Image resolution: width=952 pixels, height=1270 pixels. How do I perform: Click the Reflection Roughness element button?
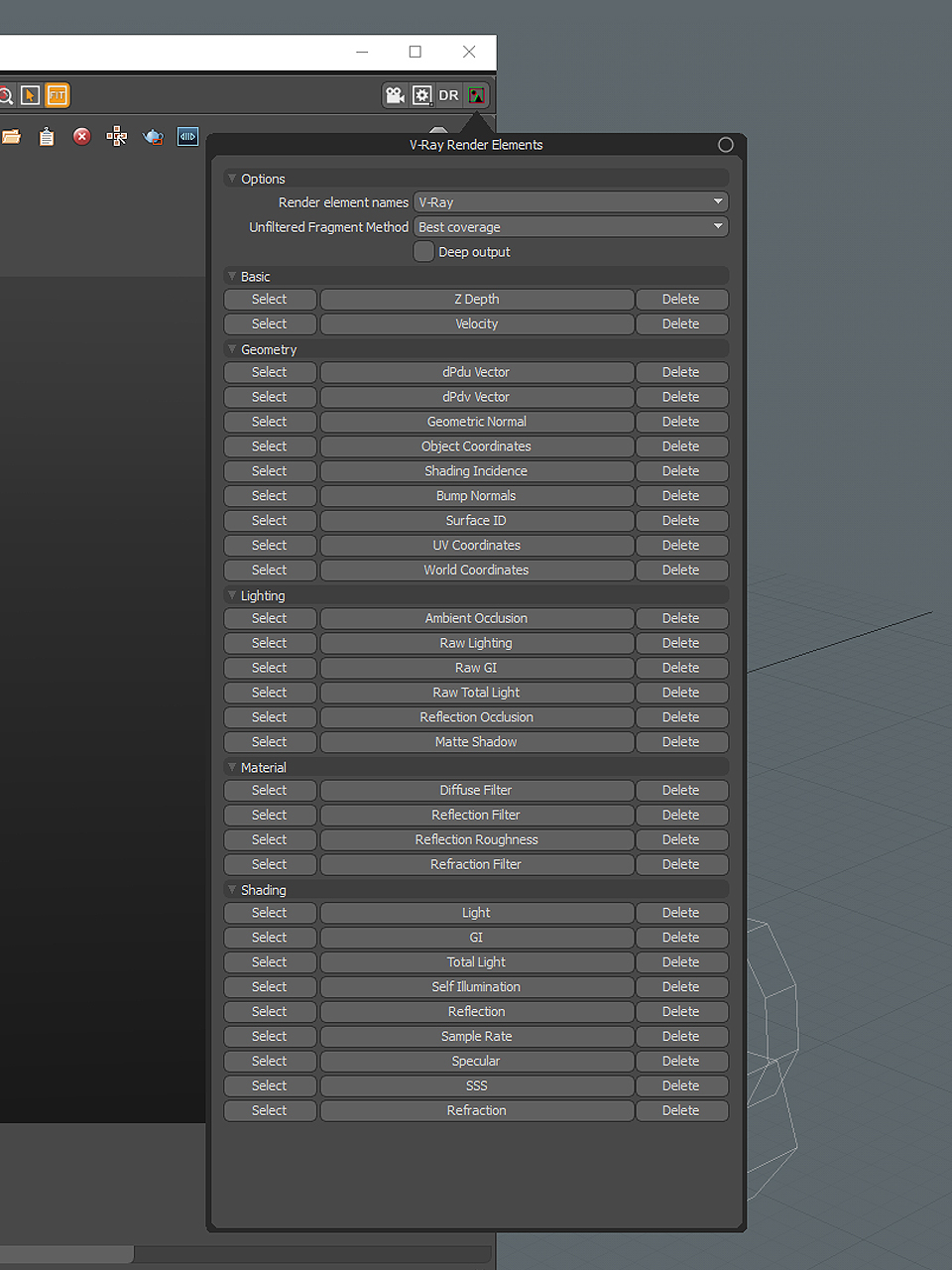(477, 839)
